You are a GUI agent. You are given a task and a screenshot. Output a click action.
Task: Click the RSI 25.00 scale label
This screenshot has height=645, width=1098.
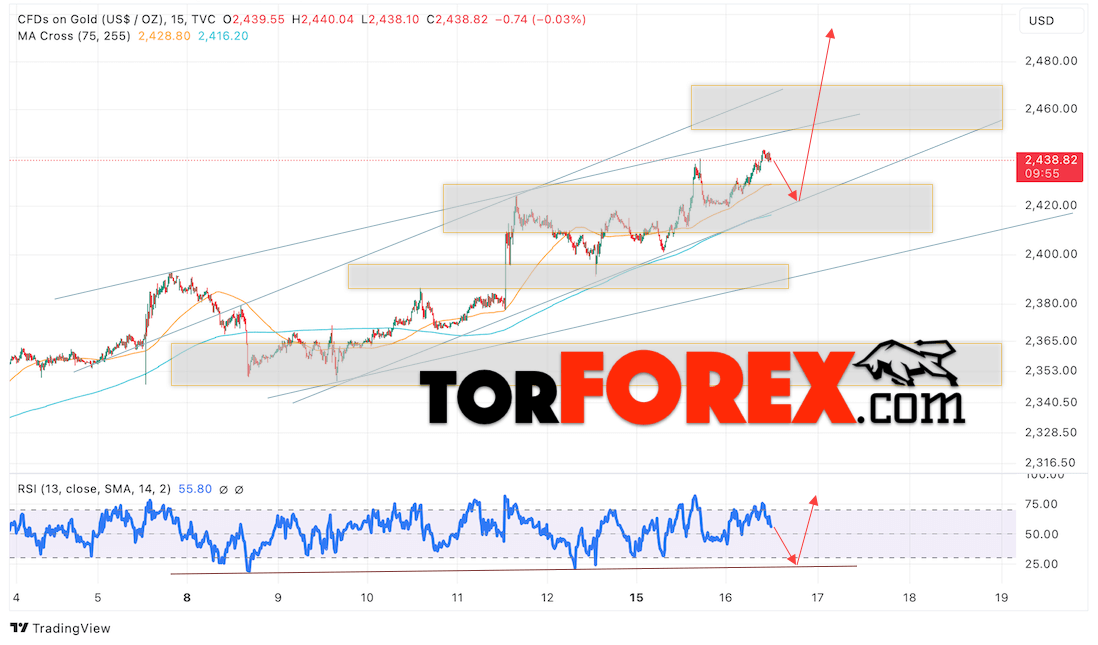point(1041,564)
